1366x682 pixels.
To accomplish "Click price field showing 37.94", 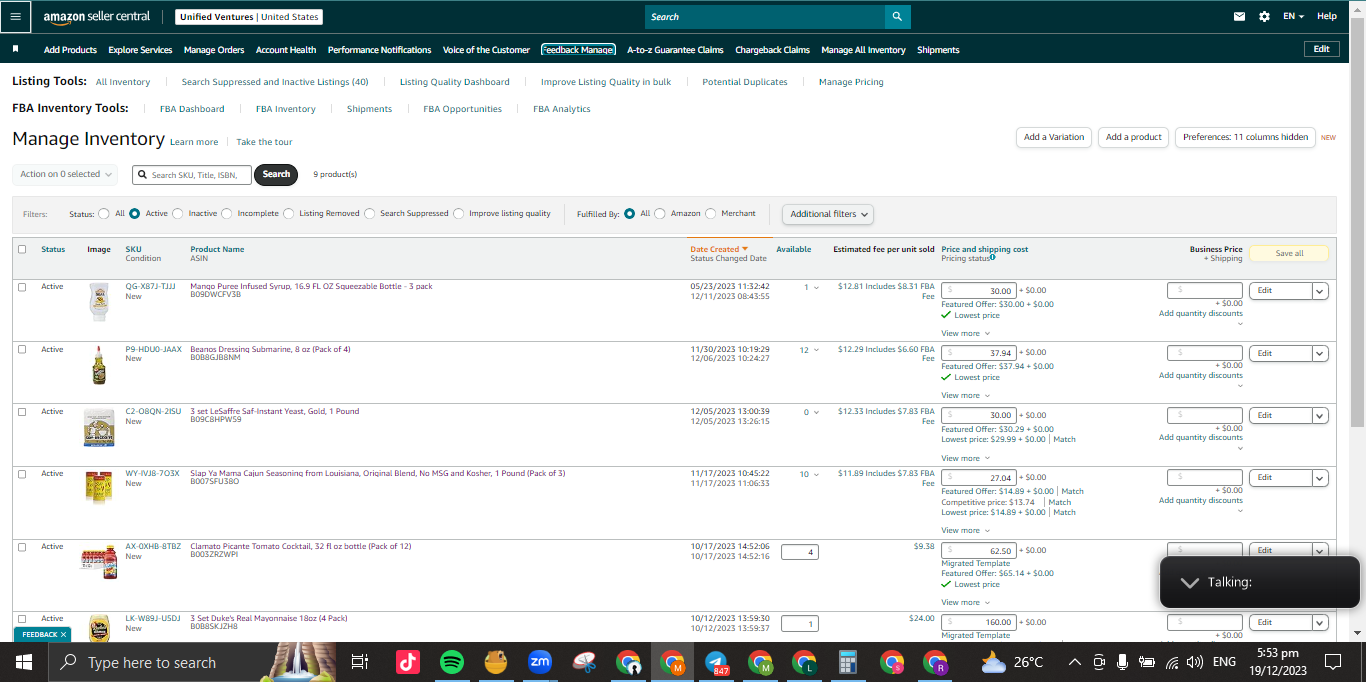I will pyautogui.click(x=979, y=353).
